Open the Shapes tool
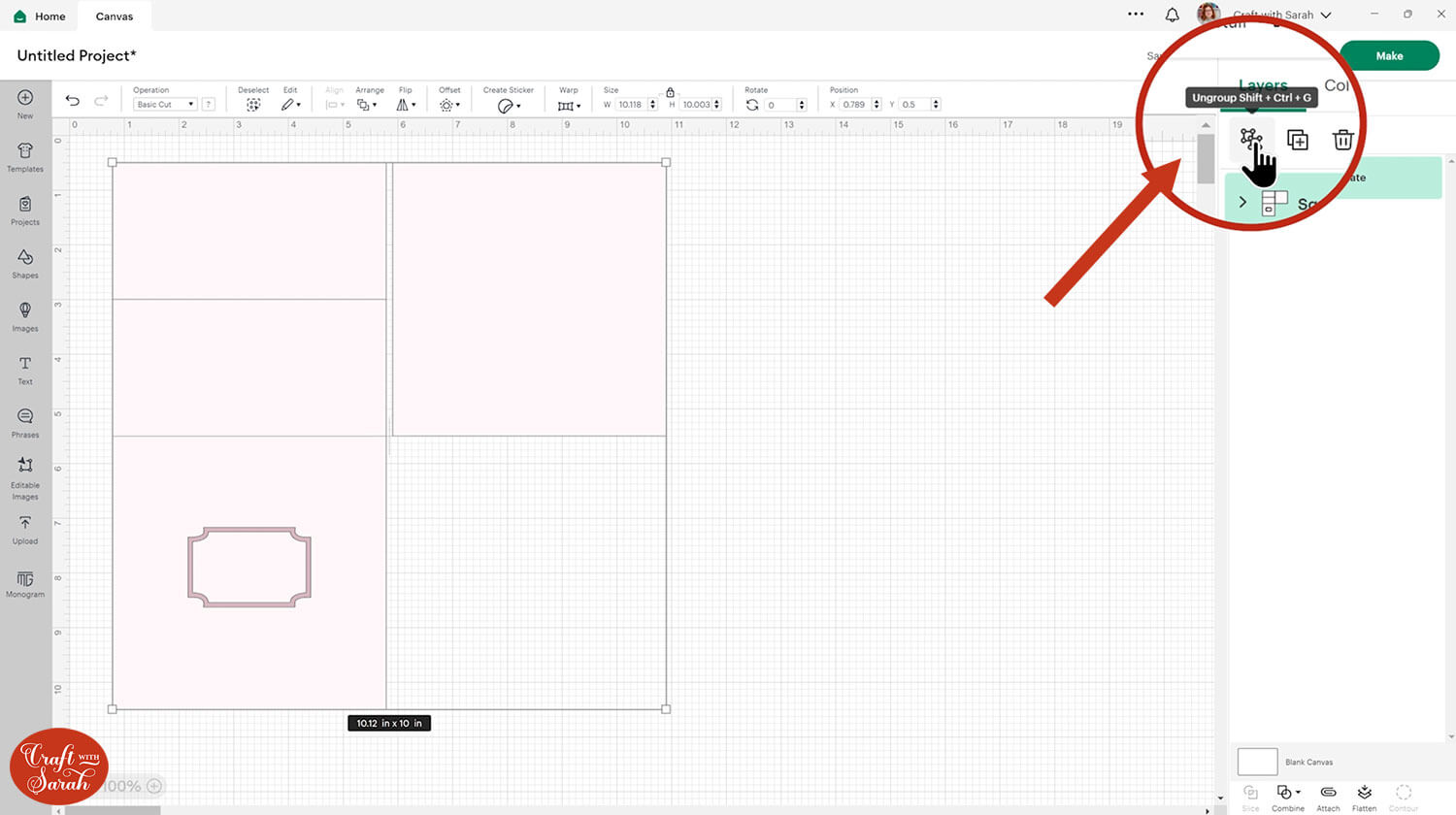The image size is (1456, 815). point(25,263)
